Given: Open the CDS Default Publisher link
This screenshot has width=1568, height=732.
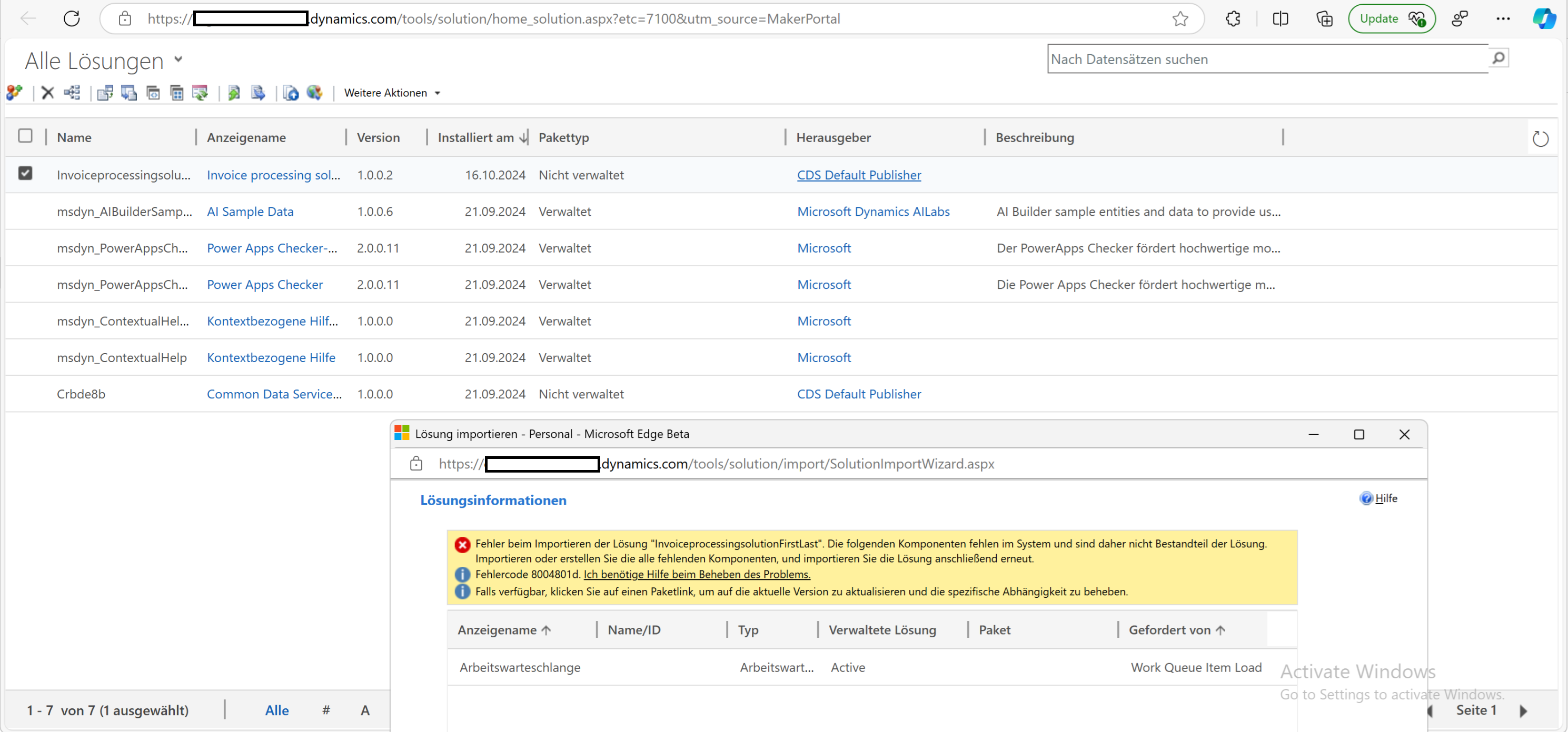Looking at the screenshot, I should click(x=859, y=175).
